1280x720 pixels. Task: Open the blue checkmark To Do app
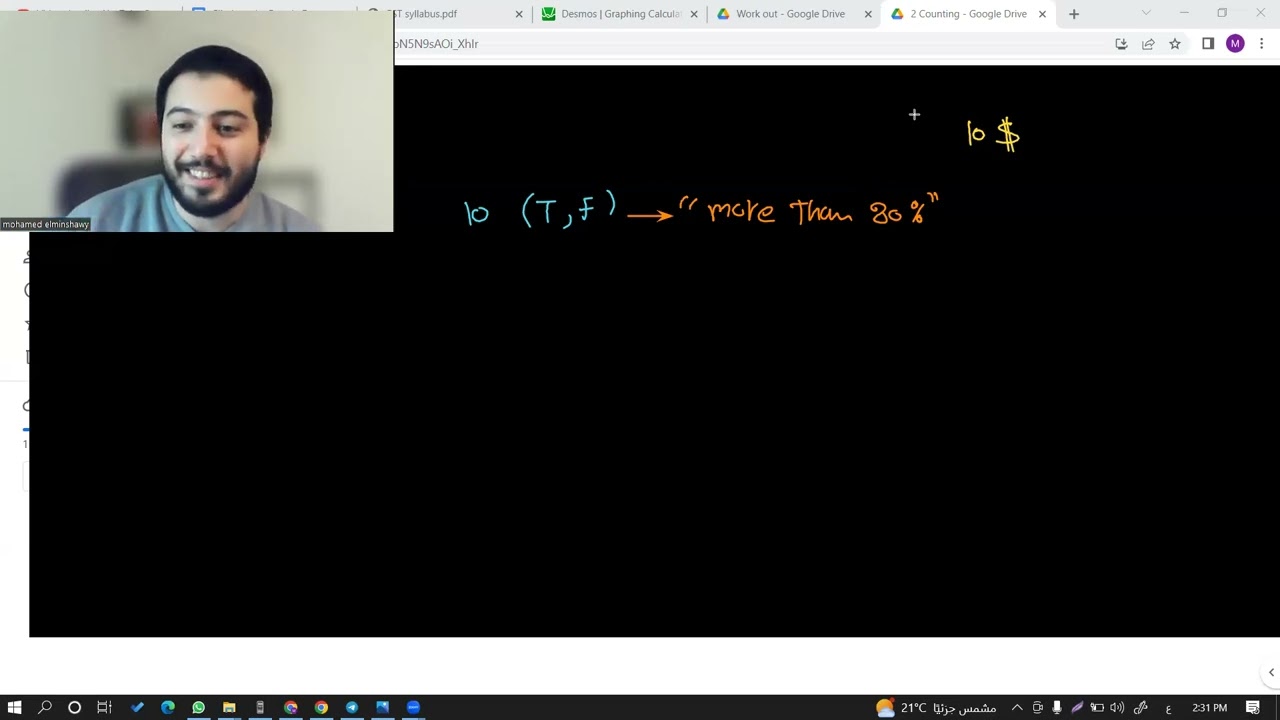(137, 708)
